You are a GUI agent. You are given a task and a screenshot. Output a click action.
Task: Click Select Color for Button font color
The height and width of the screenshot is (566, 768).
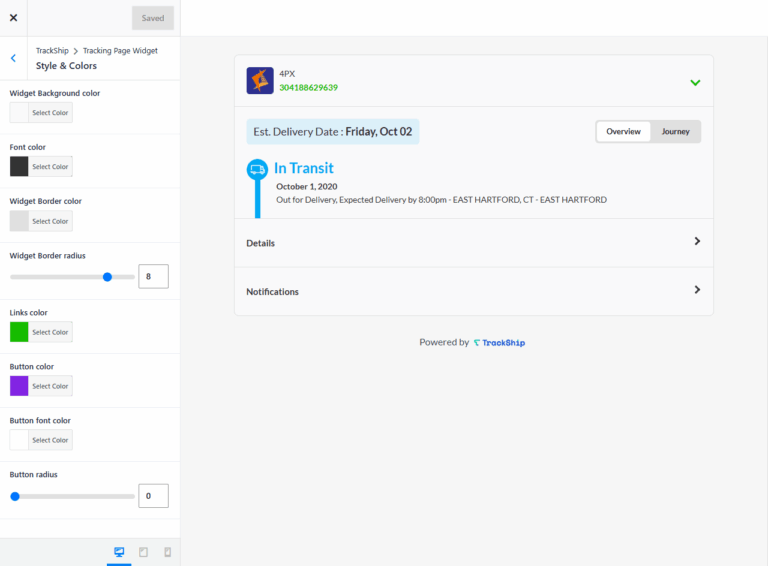pos(50,440)
